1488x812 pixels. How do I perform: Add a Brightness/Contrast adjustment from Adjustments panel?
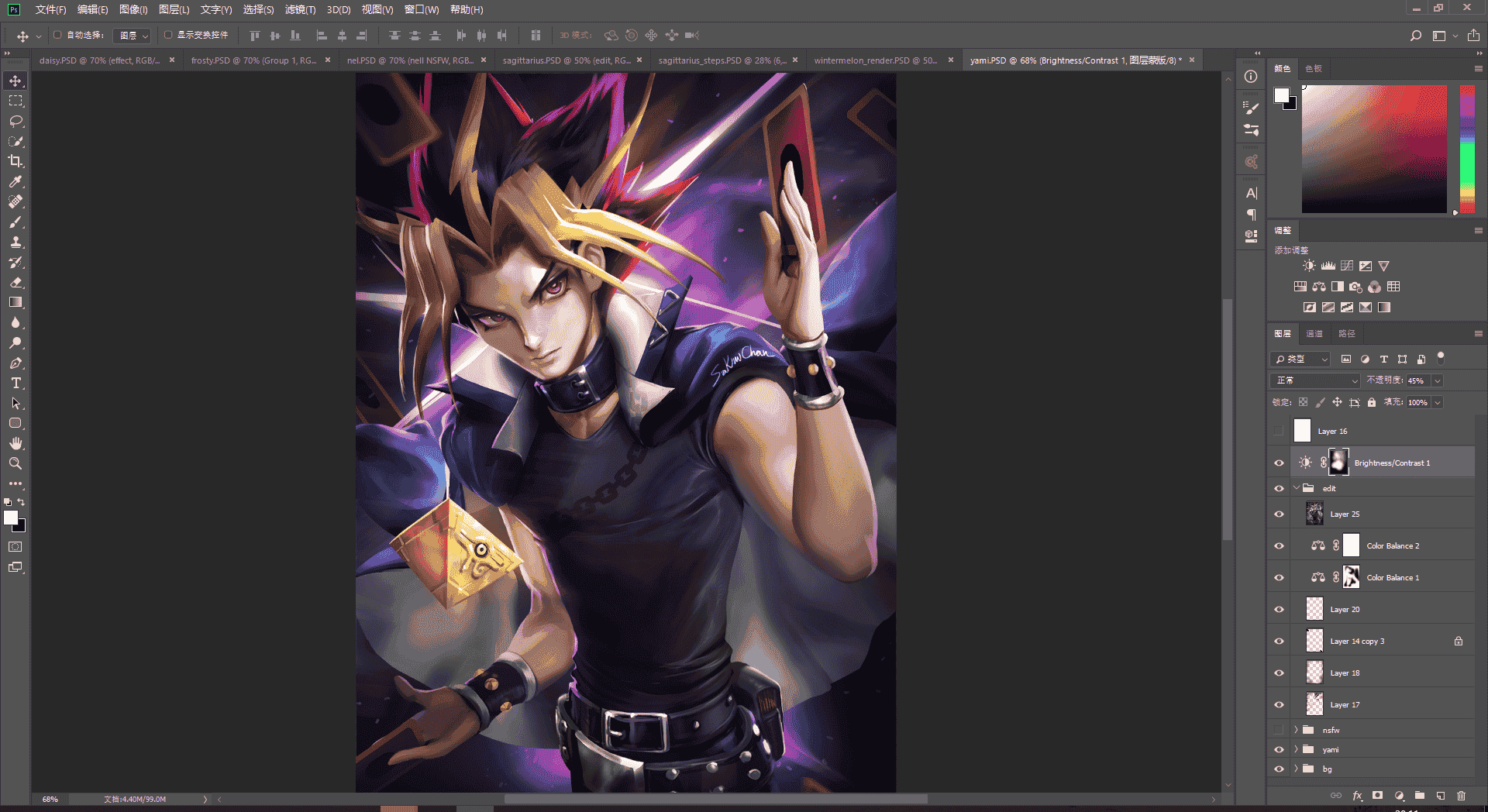pos(1309,266)
